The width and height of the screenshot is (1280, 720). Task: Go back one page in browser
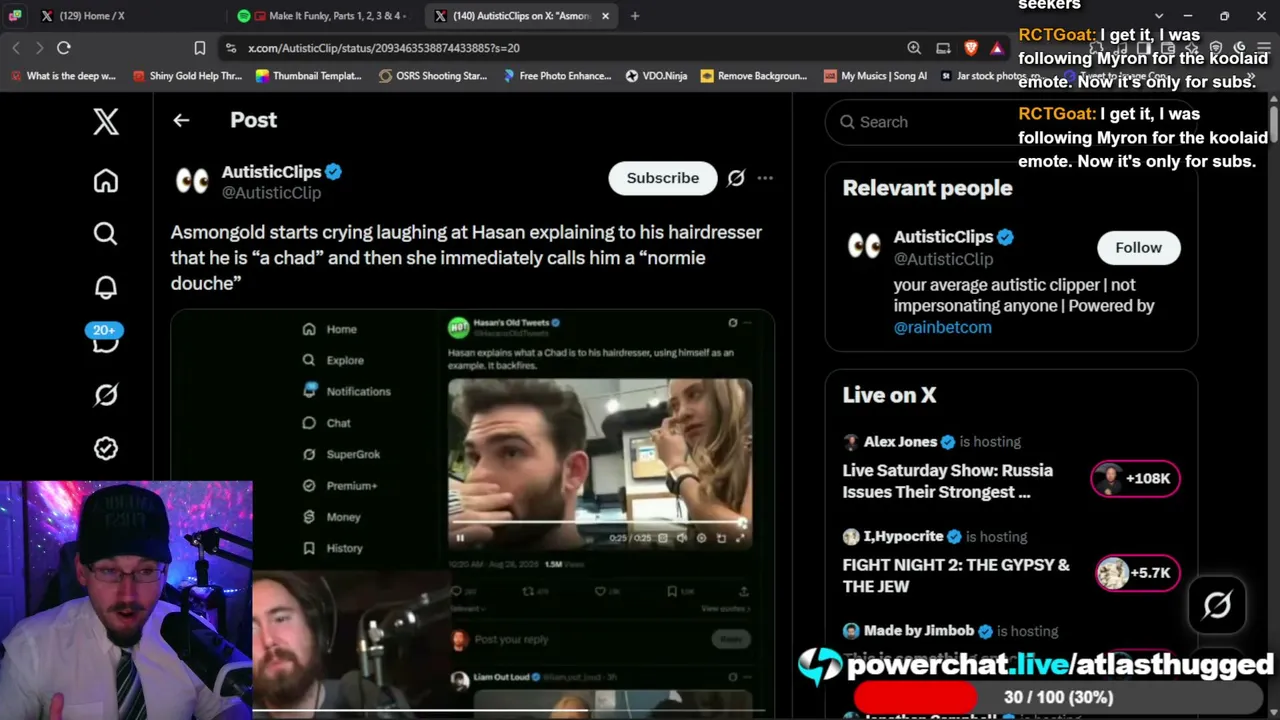coord(16,48)
